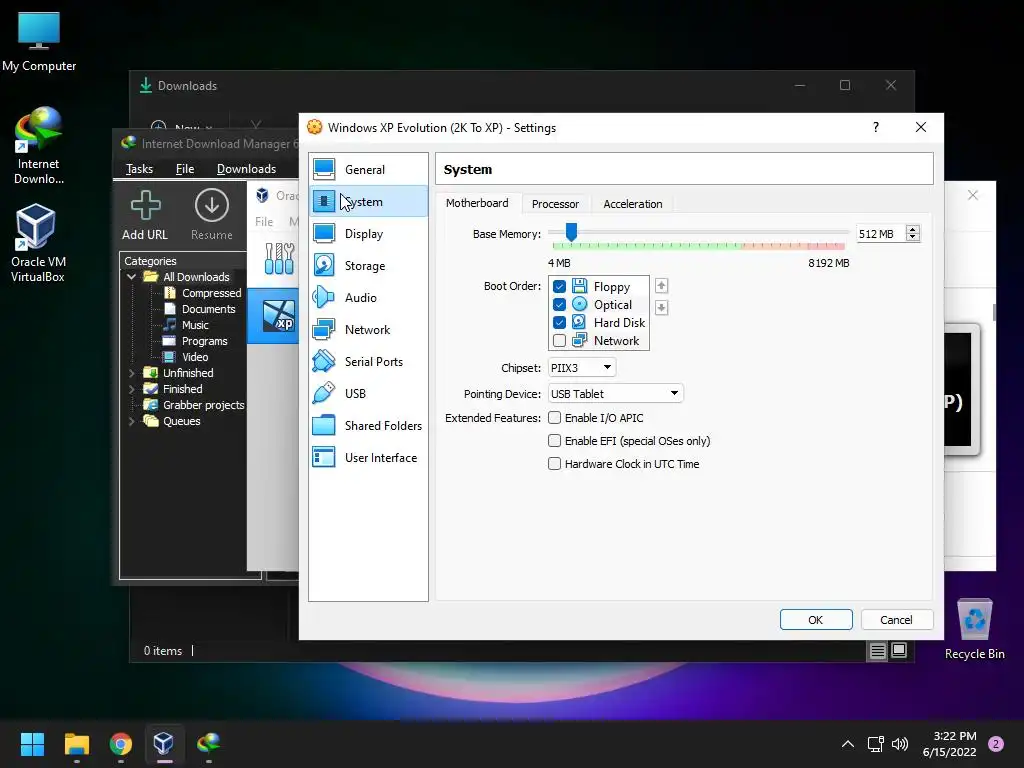The width and height of the screenshot is (1024, 768).
Task: Select Compressed category in IDM
Action: [x=212, y=293]
